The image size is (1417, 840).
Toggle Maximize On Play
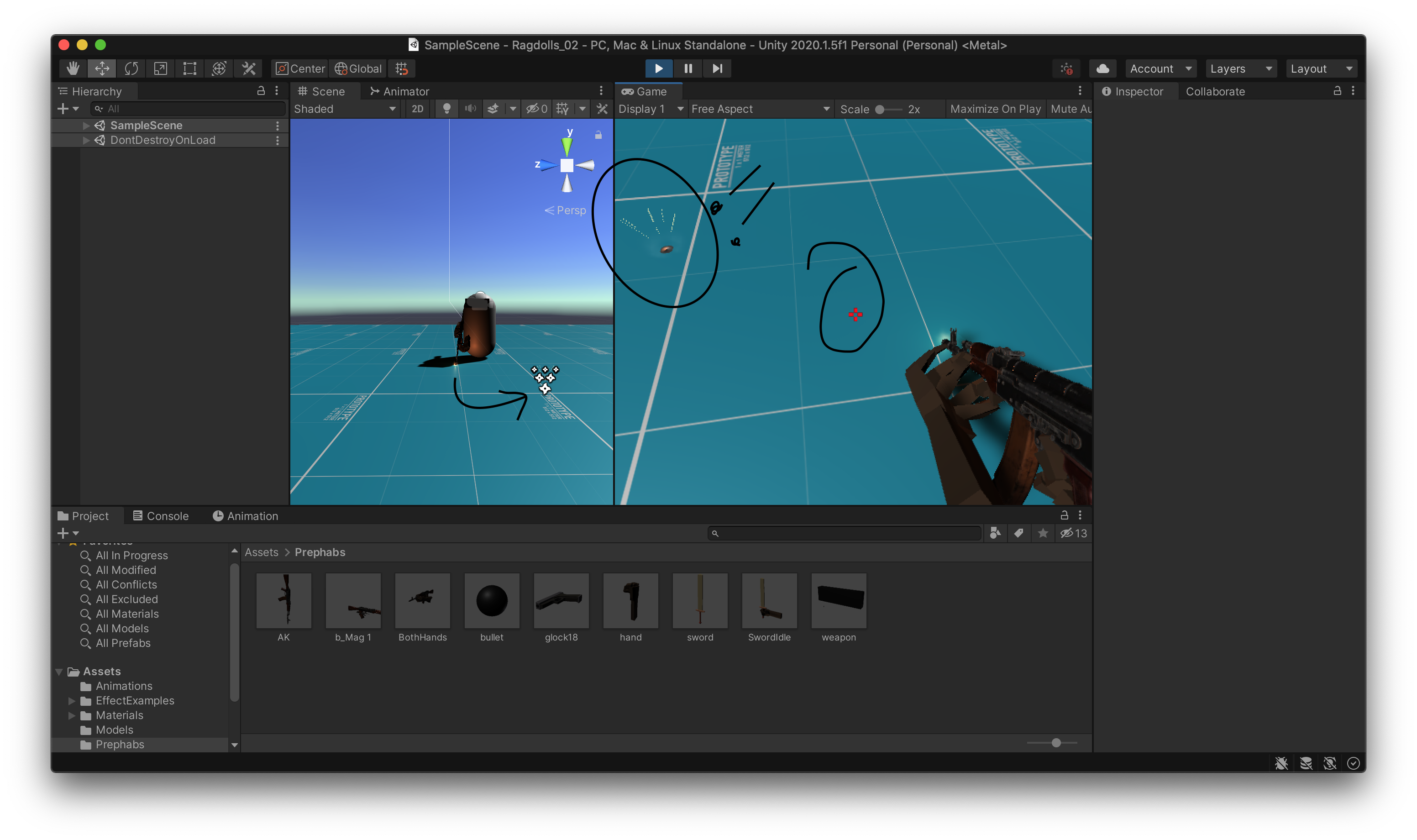(x=995, y=109)
